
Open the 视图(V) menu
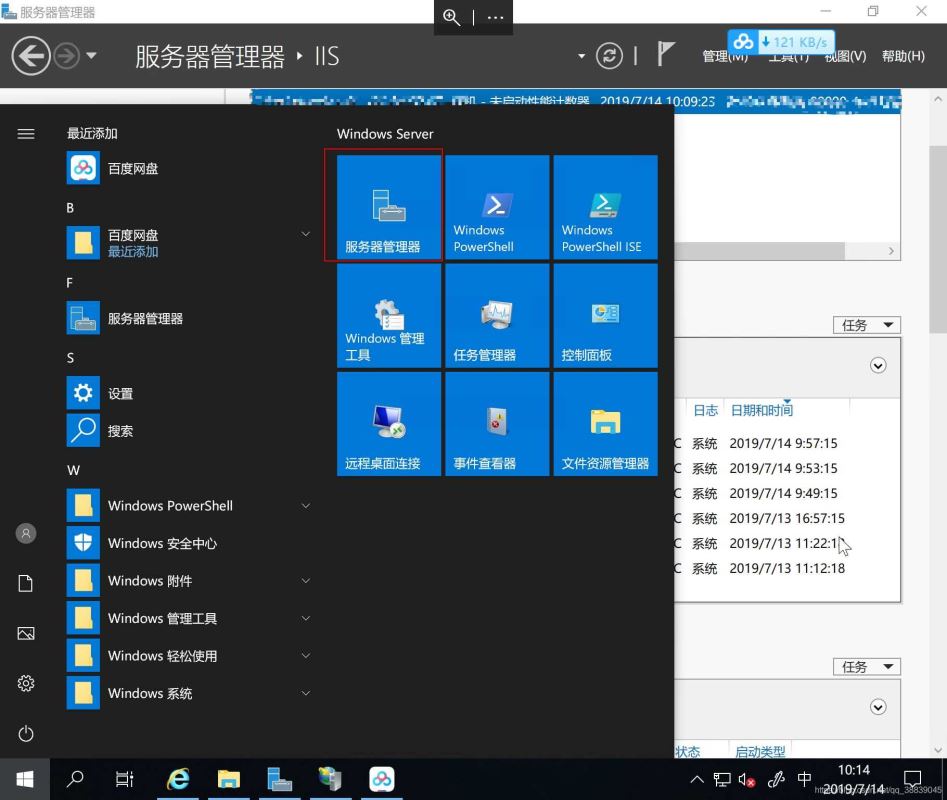coord(845,56)
